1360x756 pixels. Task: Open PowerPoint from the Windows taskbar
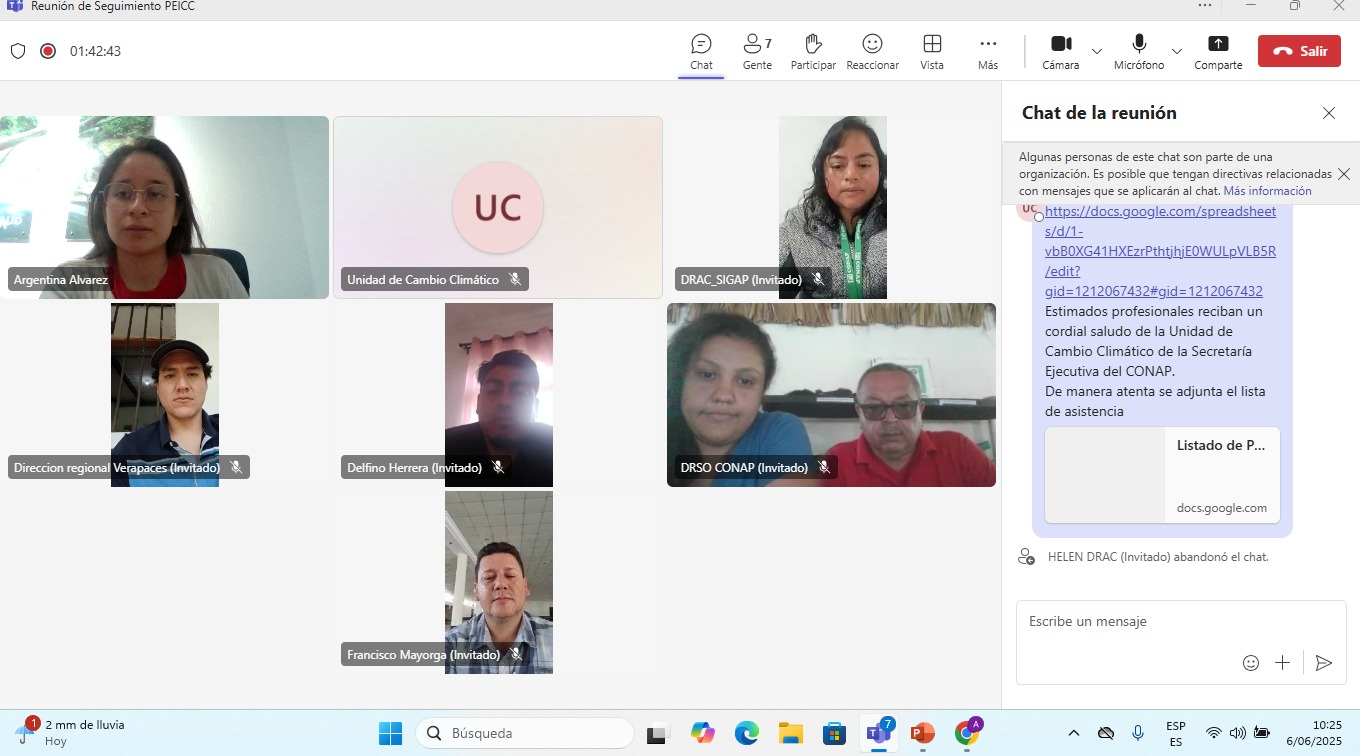click(922, 733)
